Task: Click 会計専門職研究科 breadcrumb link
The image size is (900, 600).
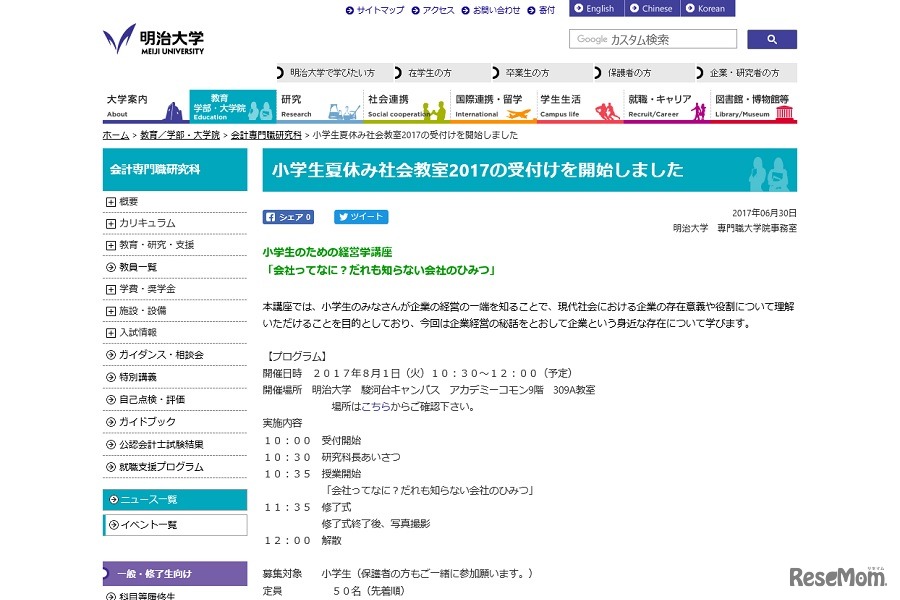Action: pyautogui.click(x=266, y=135)
